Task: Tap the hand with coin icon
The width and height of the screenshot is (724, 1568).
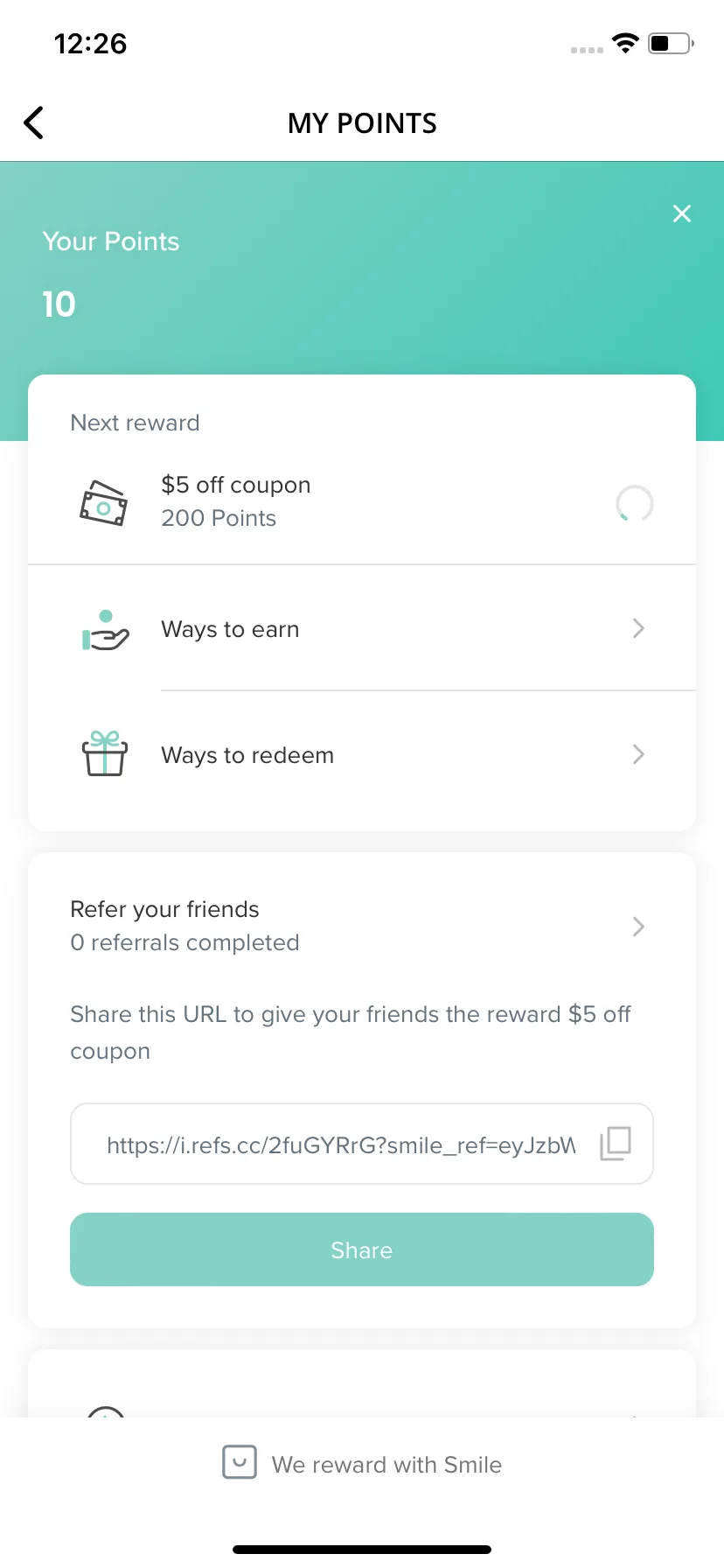Action: (x=105, y=630)
